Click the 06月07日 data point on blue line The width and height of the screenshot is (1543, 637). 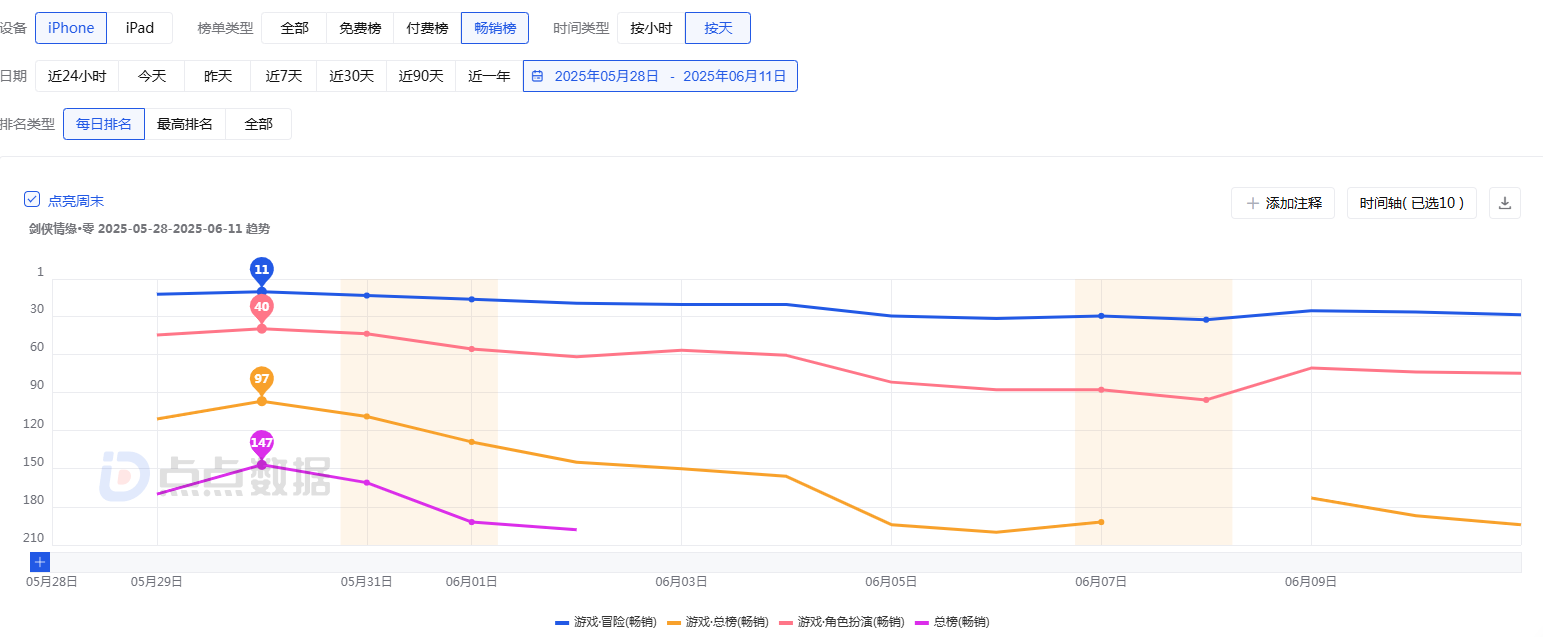[1101, 316]
